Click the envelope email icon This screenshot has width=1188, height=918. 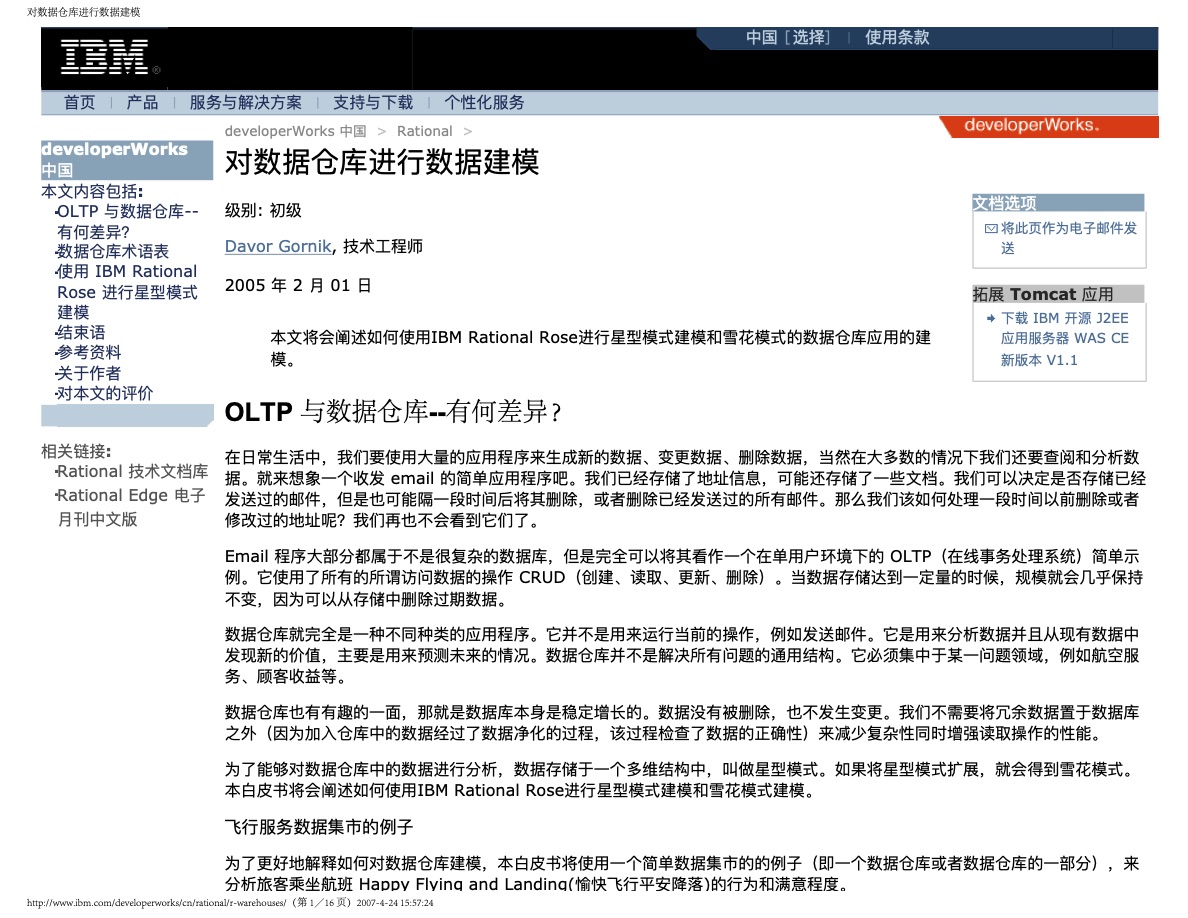pyautogui.click(x=990, y=228)
